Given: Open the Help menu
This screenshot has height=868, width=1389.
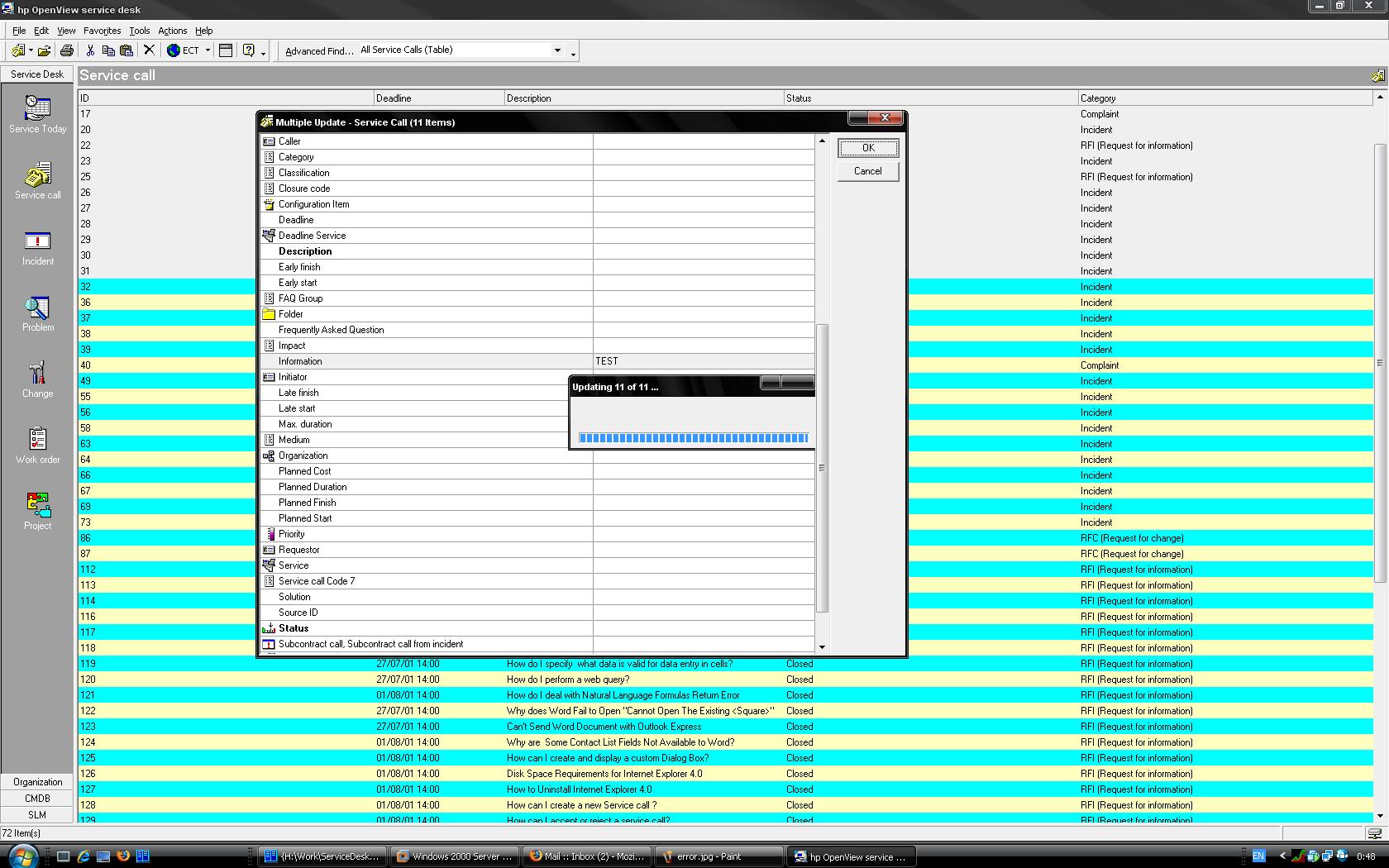Looking at the screenshot, I should tap(204, 31).
